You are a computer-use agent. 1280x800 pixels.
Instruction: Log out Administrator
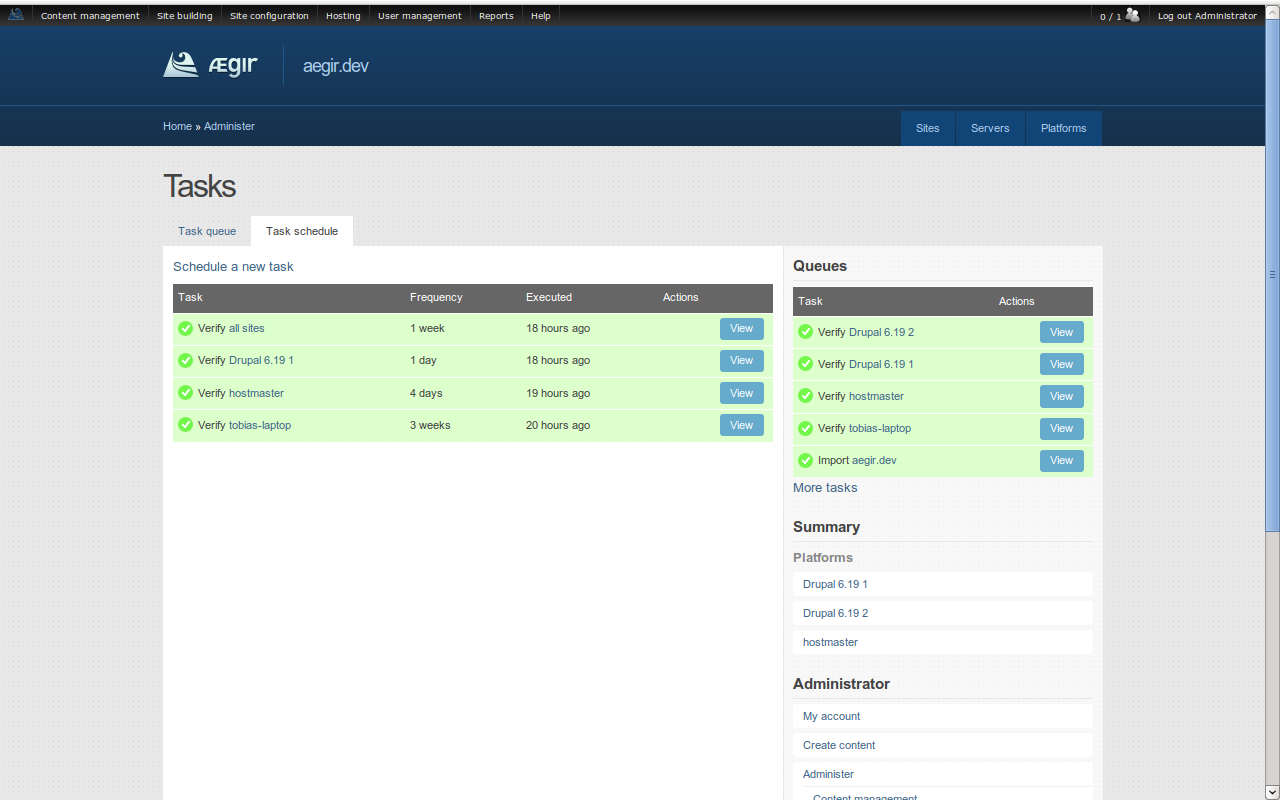point(1207,16)
